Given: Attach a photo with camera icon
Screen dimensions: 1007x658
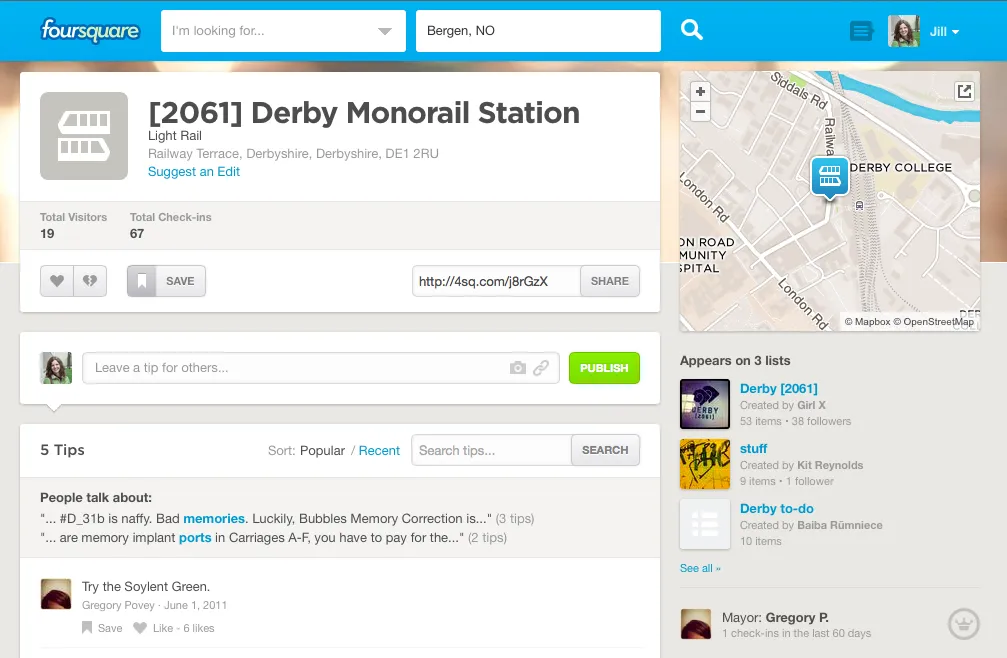Looking at the screenshot, I should click(517, 368).
